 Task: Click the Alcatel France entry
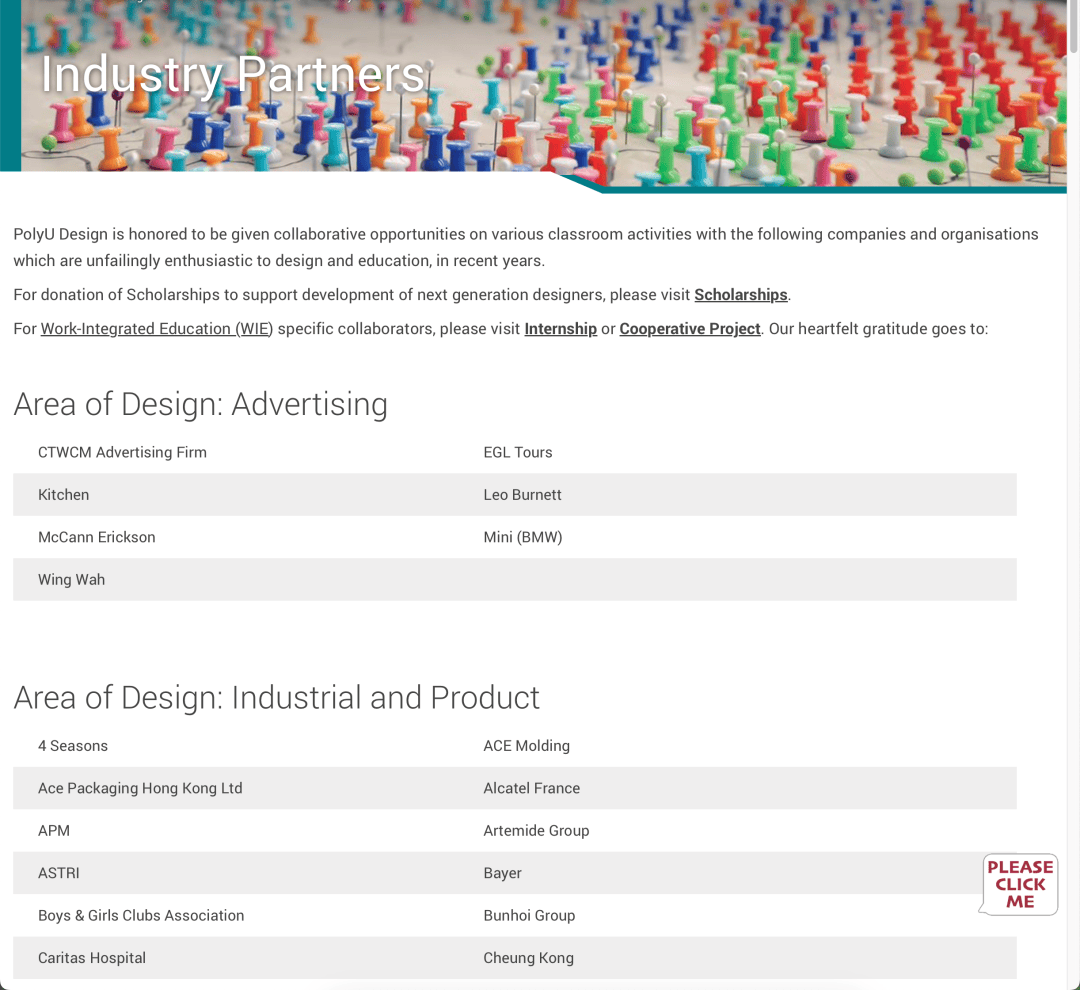(x=531, y=789)
